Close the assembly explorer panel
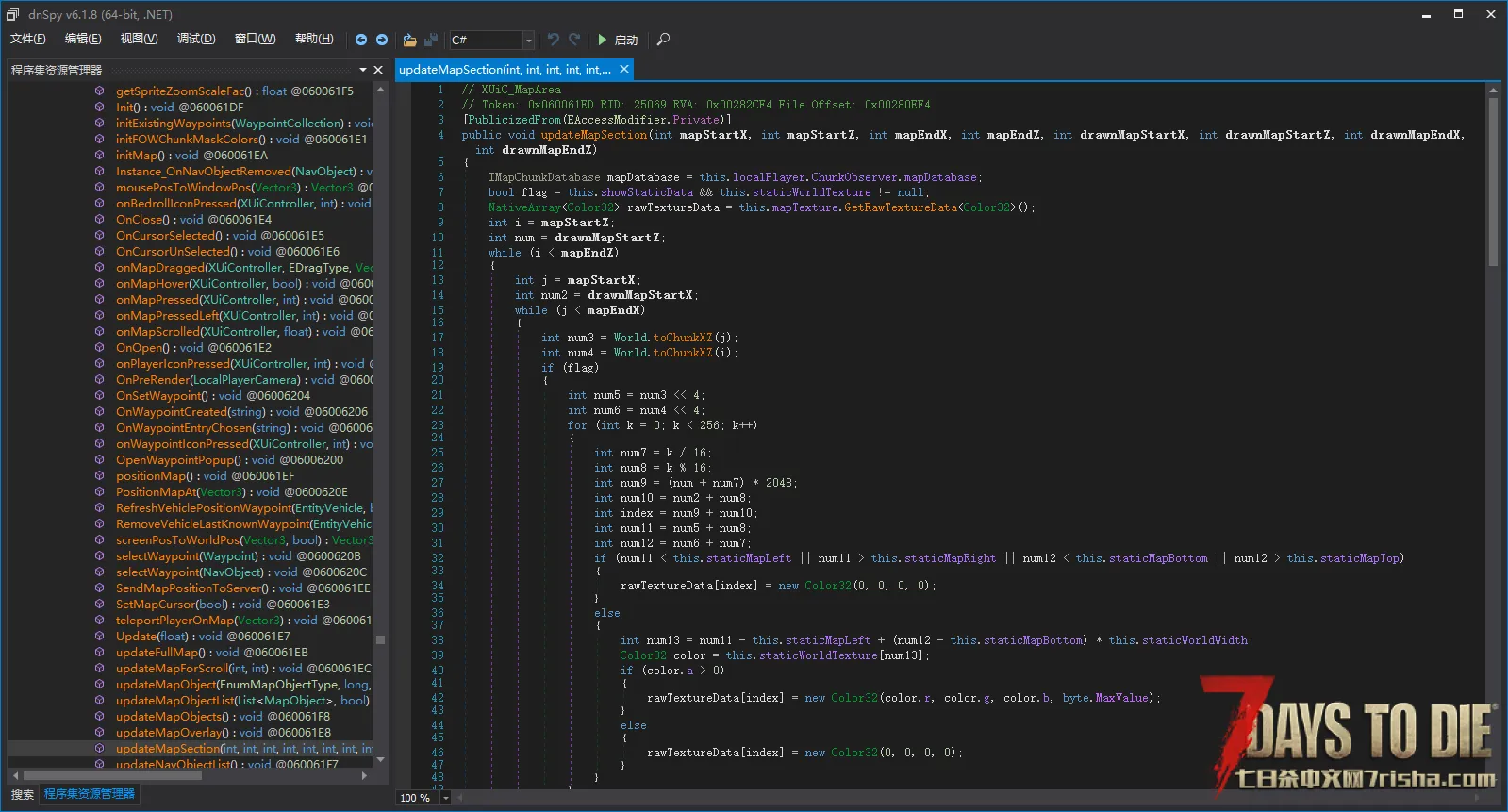Image resolution: width=1508 pixels, height=812 pixels. pos(378,70)
